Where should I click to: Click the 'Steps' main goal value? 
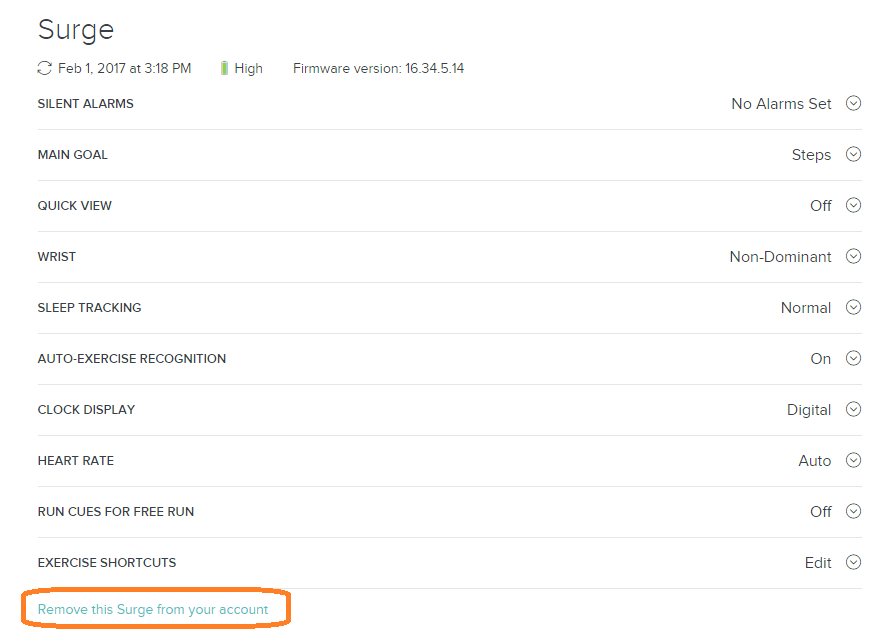coord(811,155)
